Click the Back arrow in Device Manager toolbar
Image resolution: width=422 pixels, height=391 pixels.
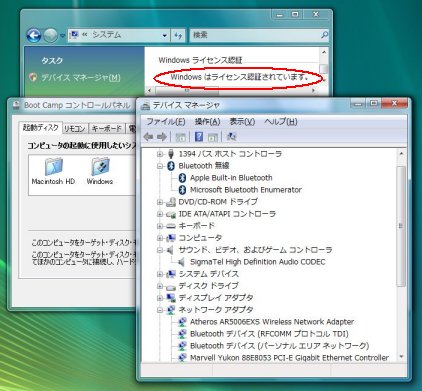(x=149, y=137)
